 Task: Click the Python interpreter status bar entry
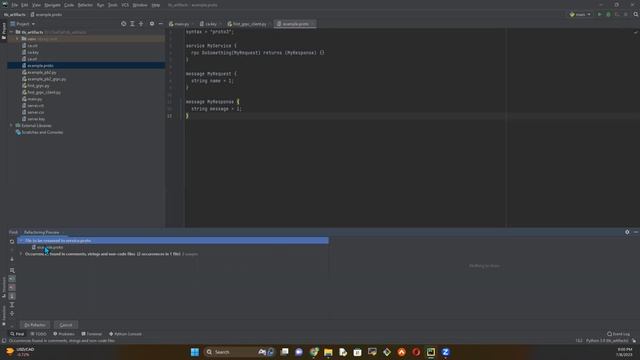[607, 340]
